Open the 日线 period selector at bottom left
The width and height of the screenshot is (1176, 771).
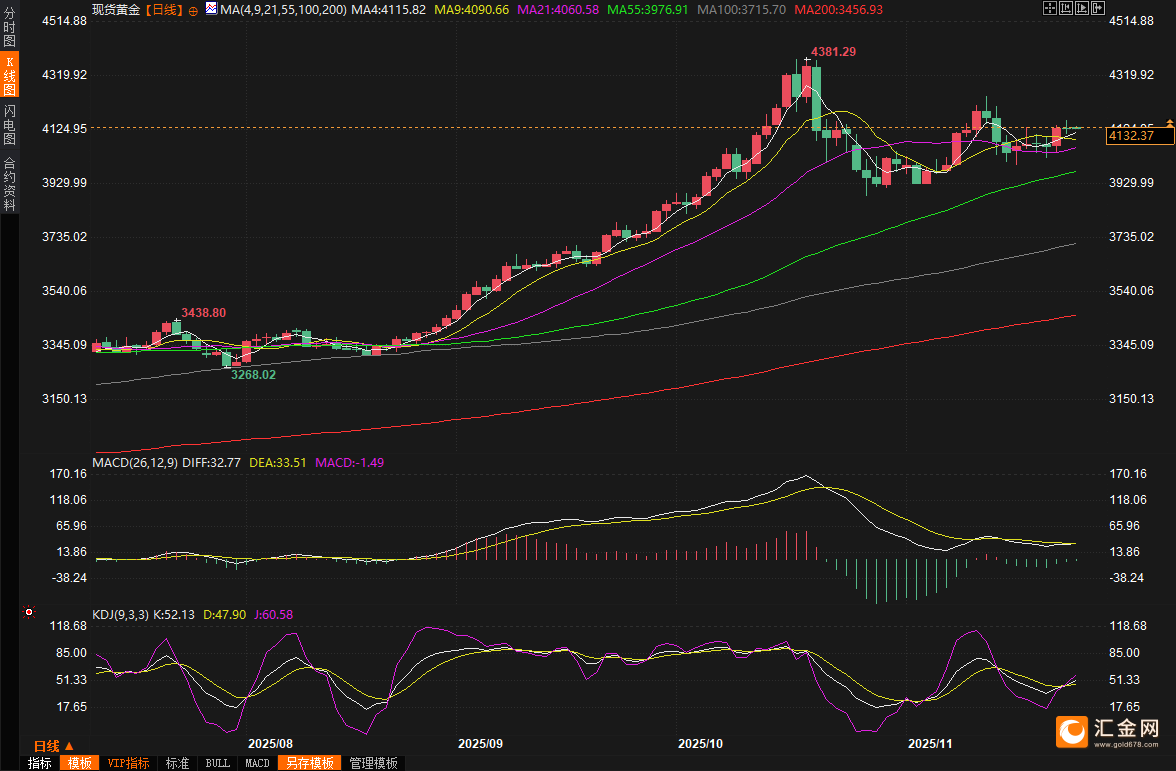tap(52, 746)
